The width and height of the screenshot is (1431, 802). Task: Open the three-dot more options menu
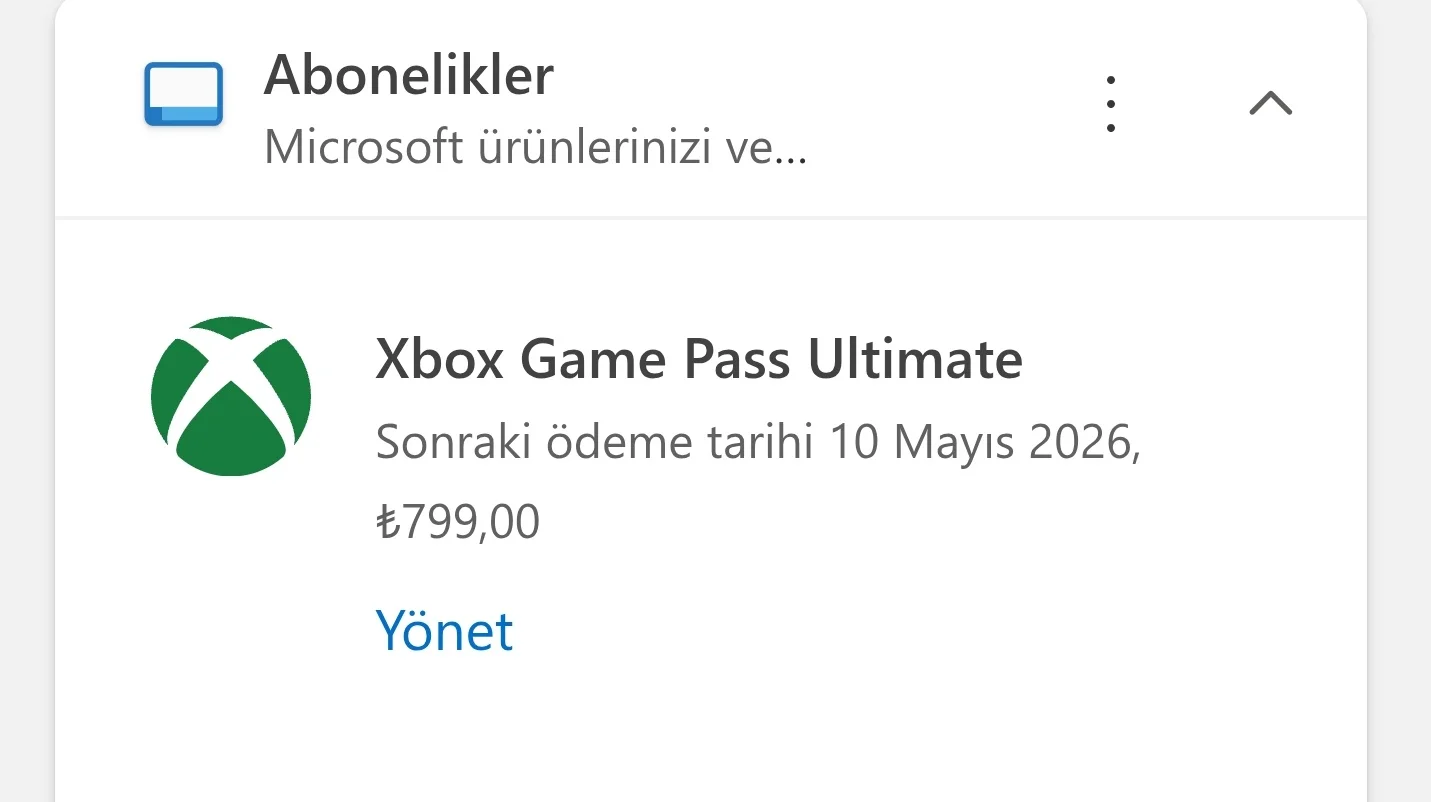click(1110, 103)
